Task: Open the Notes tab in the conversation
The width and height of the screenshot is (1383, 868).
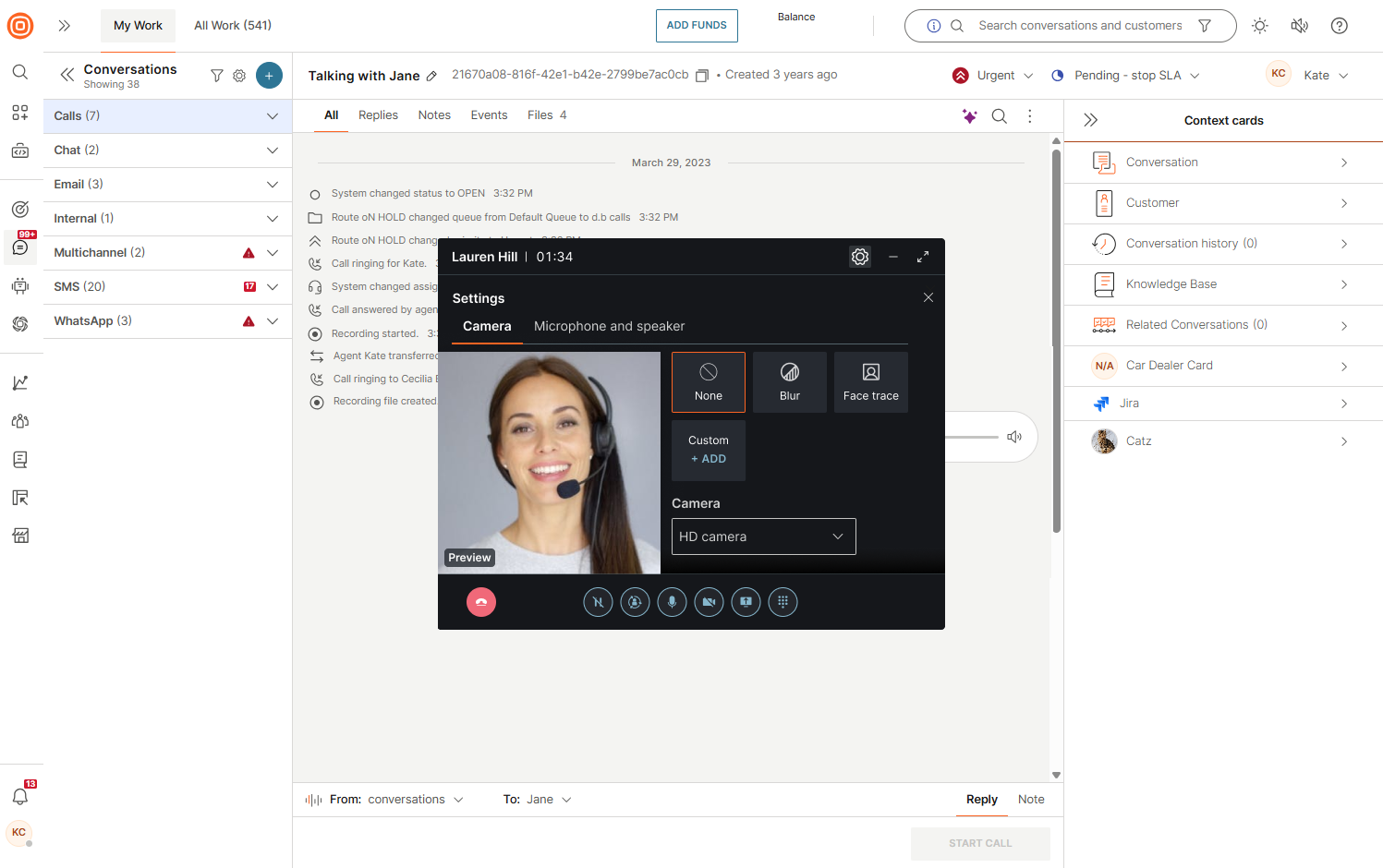Action: pos(433,115)
